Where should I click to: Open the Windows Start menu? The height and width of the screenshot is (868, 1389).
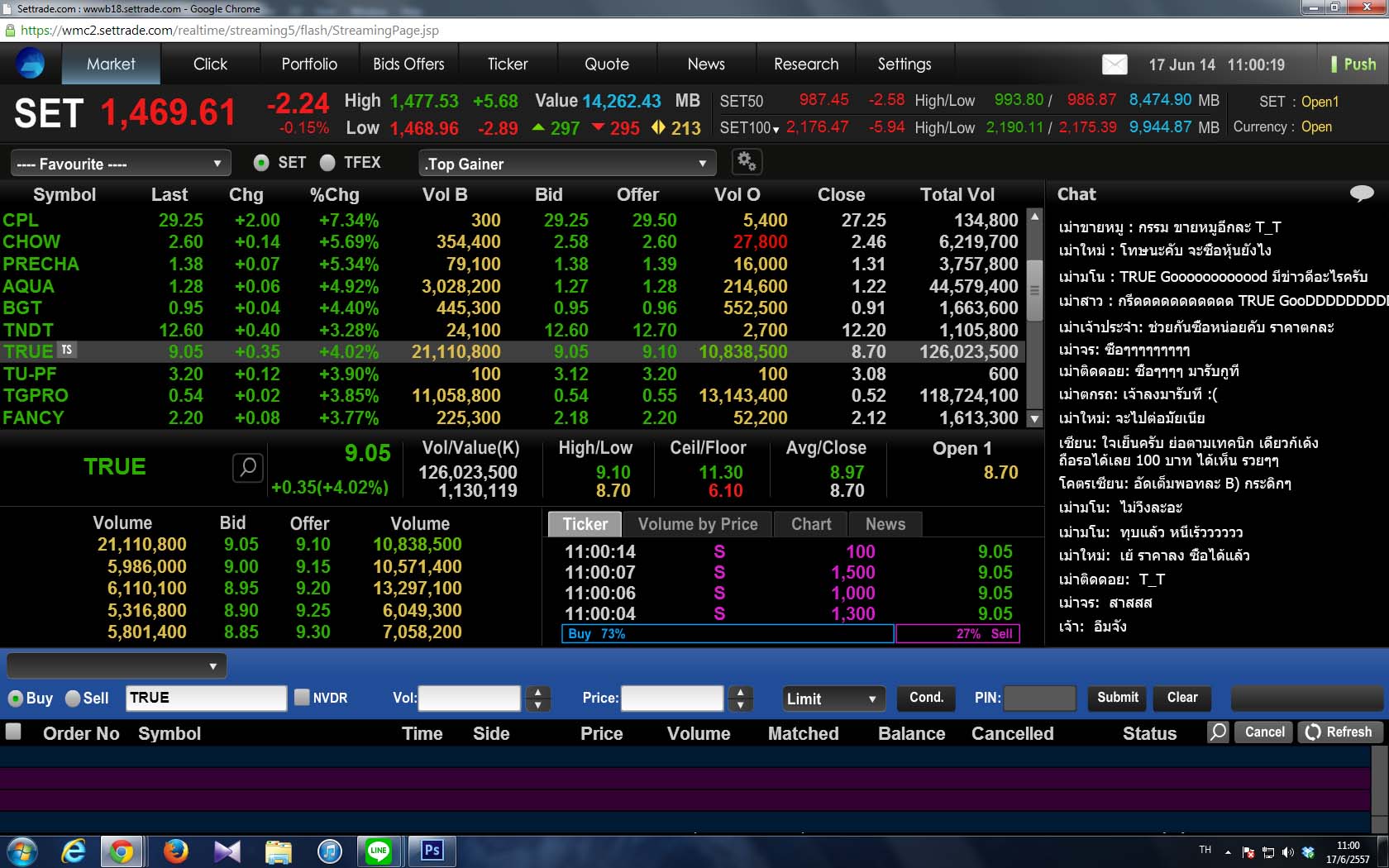(21, 851)
